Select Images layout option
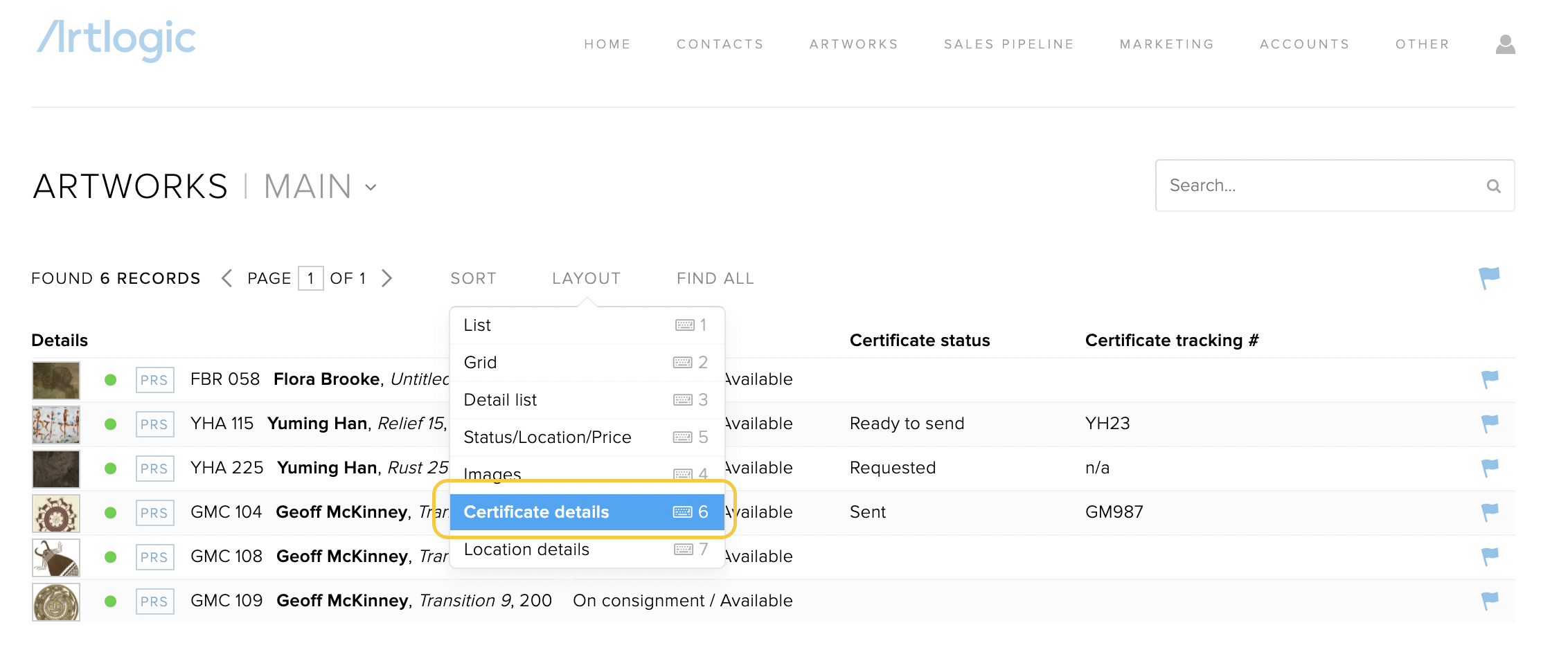The image size is (1568, 652). click(587, 473)
